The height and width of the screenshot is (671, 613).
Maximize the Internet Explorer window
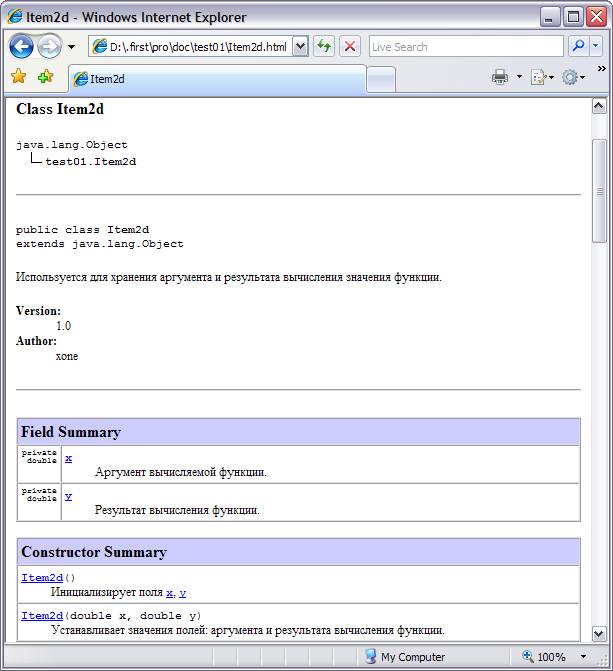[x=573, y=17]
